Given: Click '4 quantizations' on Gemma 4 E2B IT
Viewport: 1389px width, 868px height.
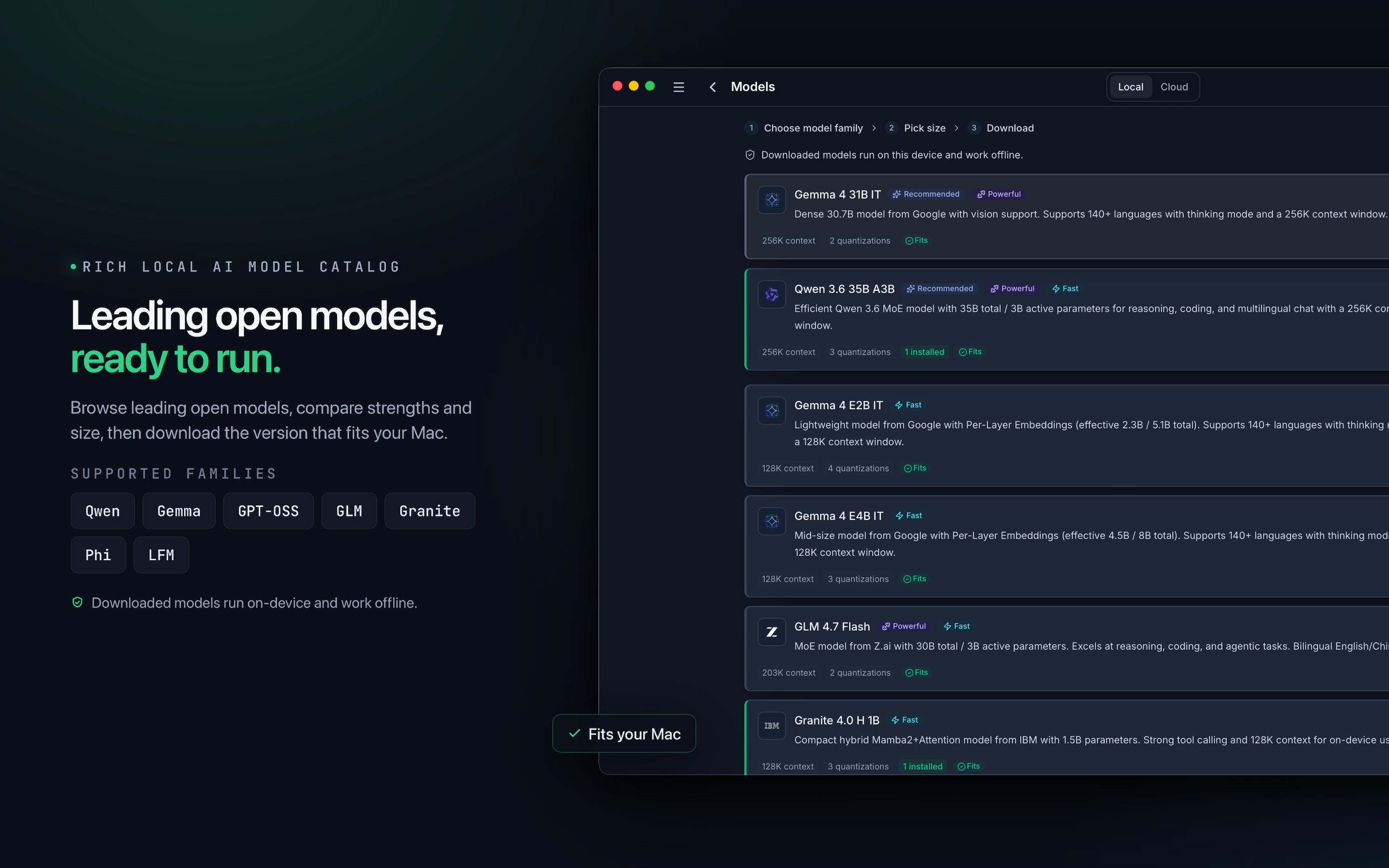Looking at the screenshot, I should click(858, 468).
